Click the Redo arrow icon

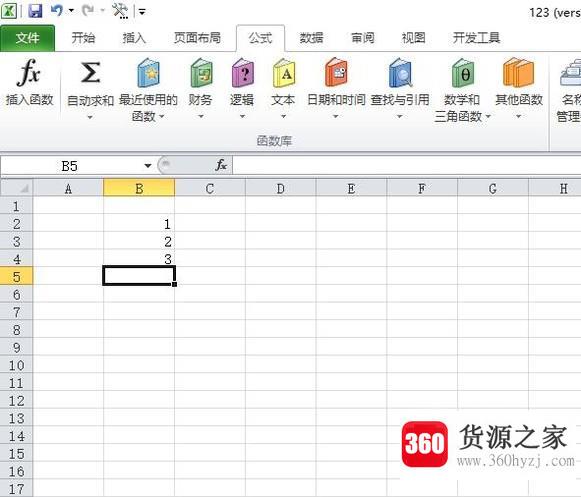click(x=87, y=10)
